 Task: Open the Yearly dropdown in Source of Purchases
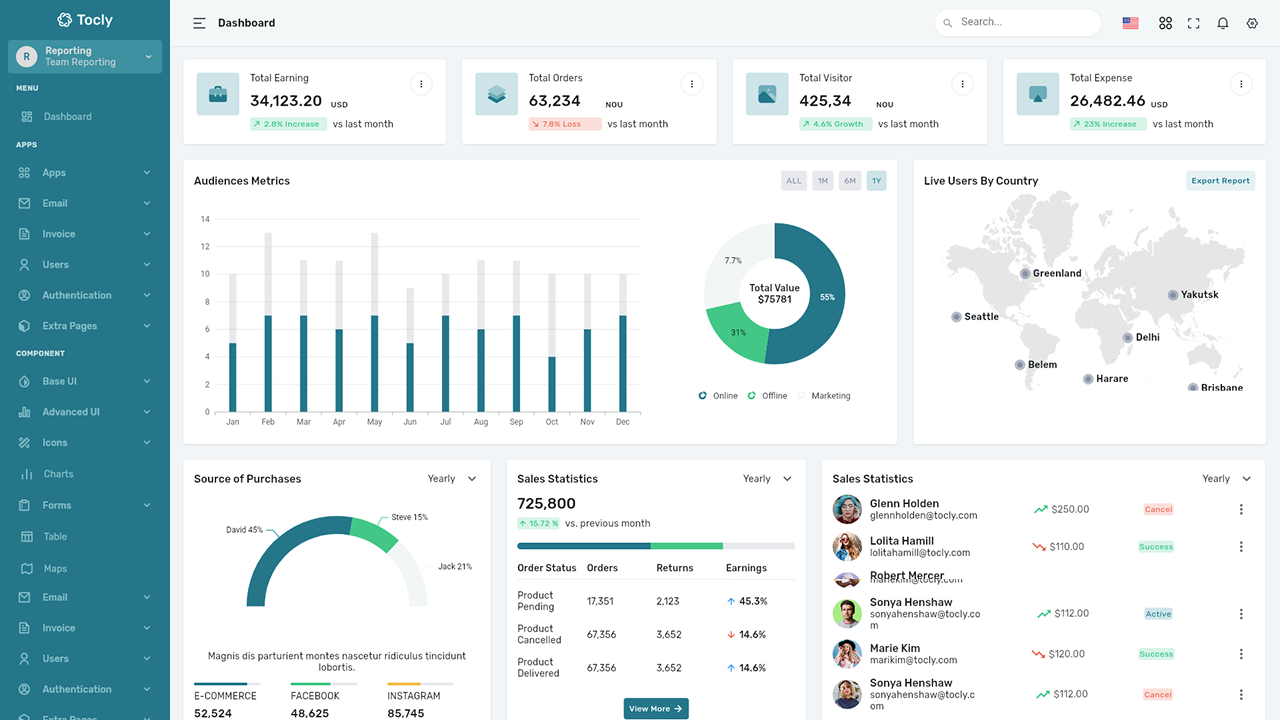tap(451, 478)
